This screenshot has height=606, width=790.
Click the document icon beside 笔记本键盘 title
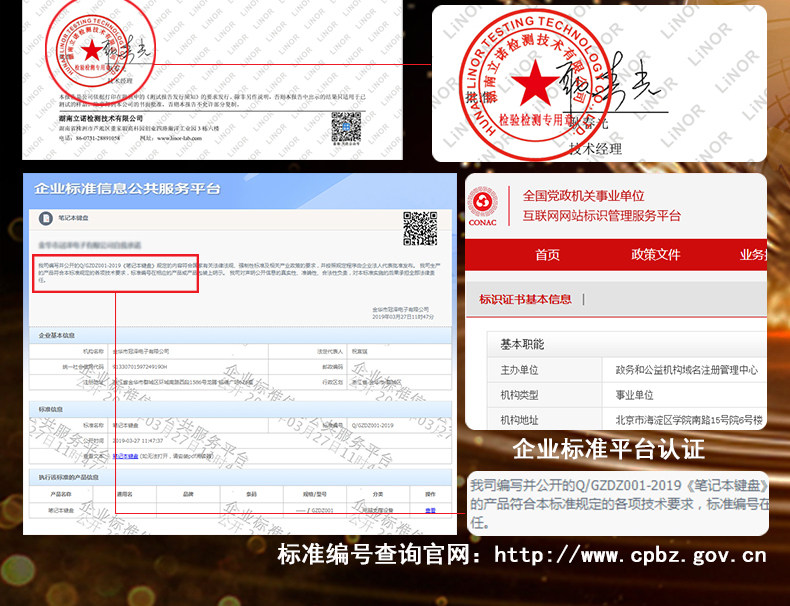click(46, 219)
